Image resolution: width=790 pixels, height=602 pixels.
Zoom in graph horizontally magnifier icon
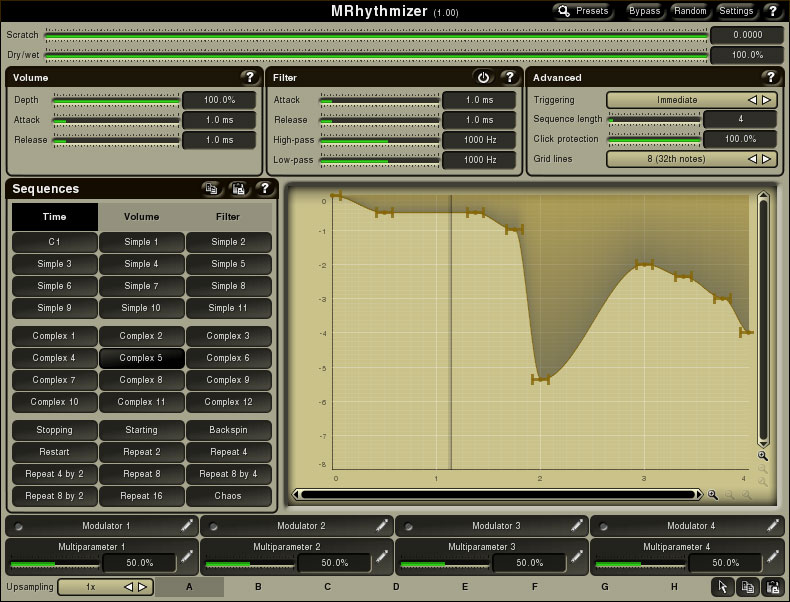(712, 495)
